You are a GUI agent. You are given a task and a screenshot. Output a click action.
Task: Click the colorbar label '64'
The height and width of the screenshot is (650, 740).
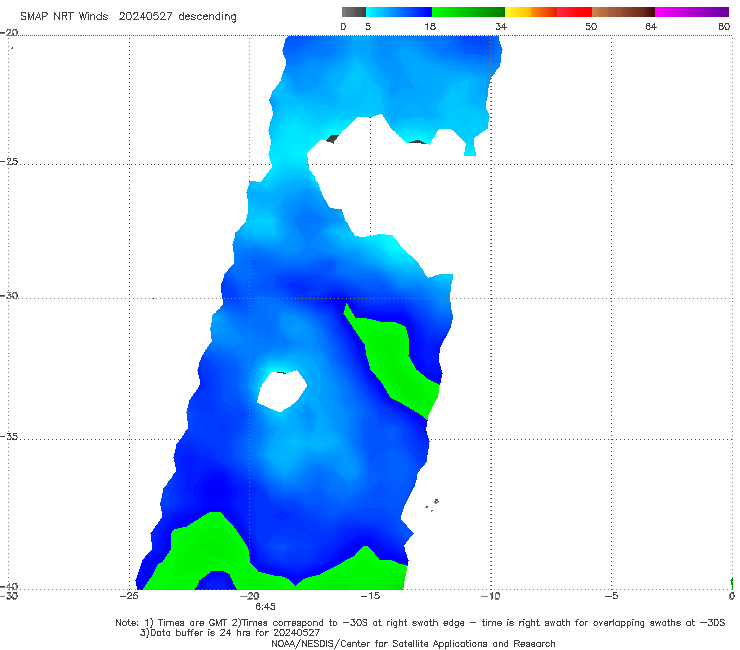tap(651, 26)
